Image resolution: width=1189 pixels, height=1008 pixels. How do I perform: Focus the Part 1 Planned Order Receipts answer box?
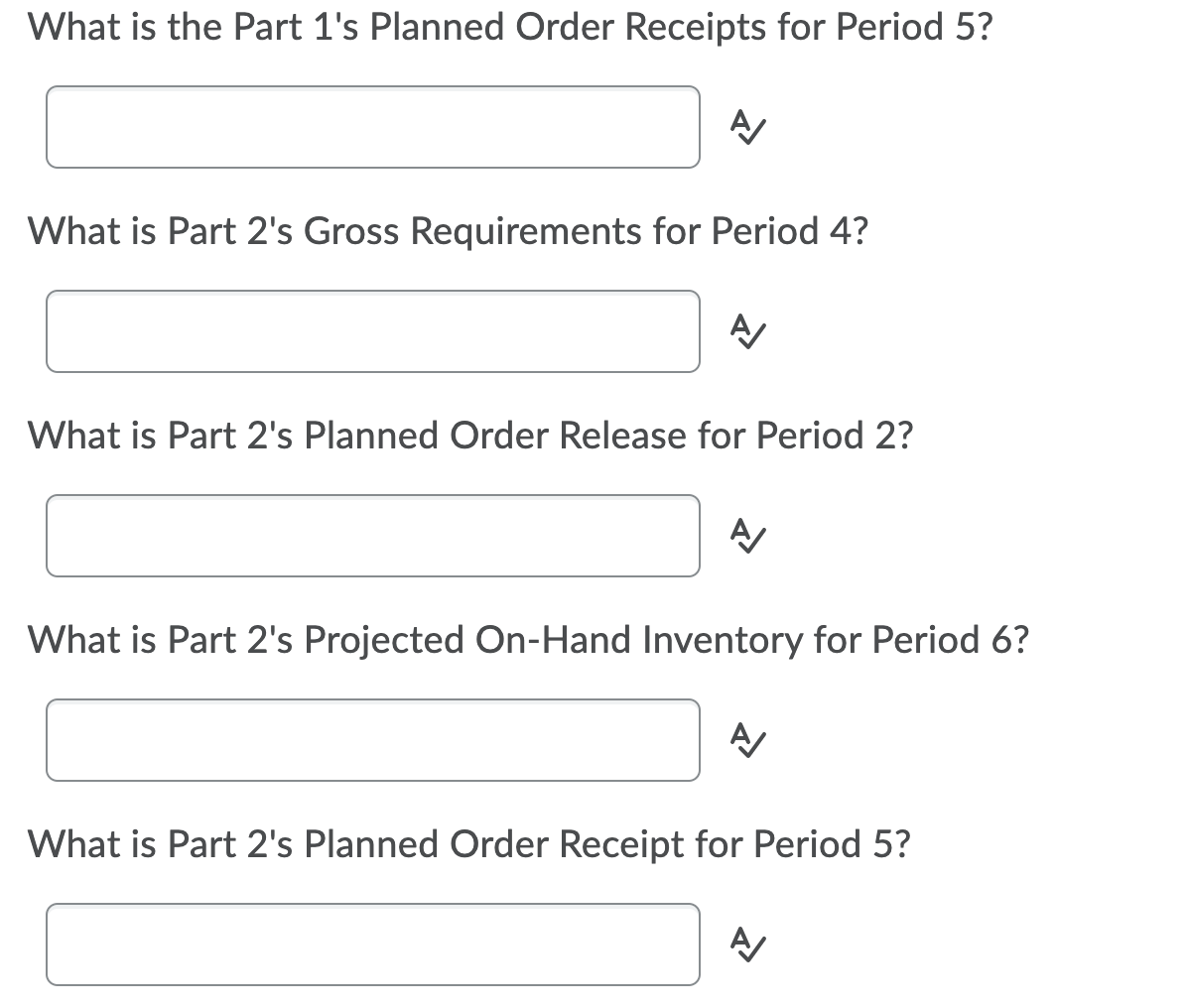click(372, 127)
